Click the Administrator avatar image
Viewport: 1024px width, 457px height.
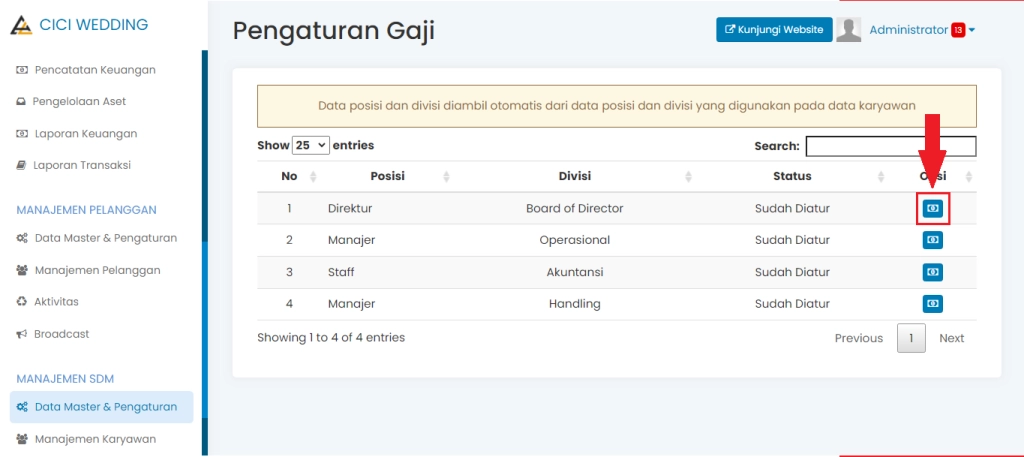point(848,29)
